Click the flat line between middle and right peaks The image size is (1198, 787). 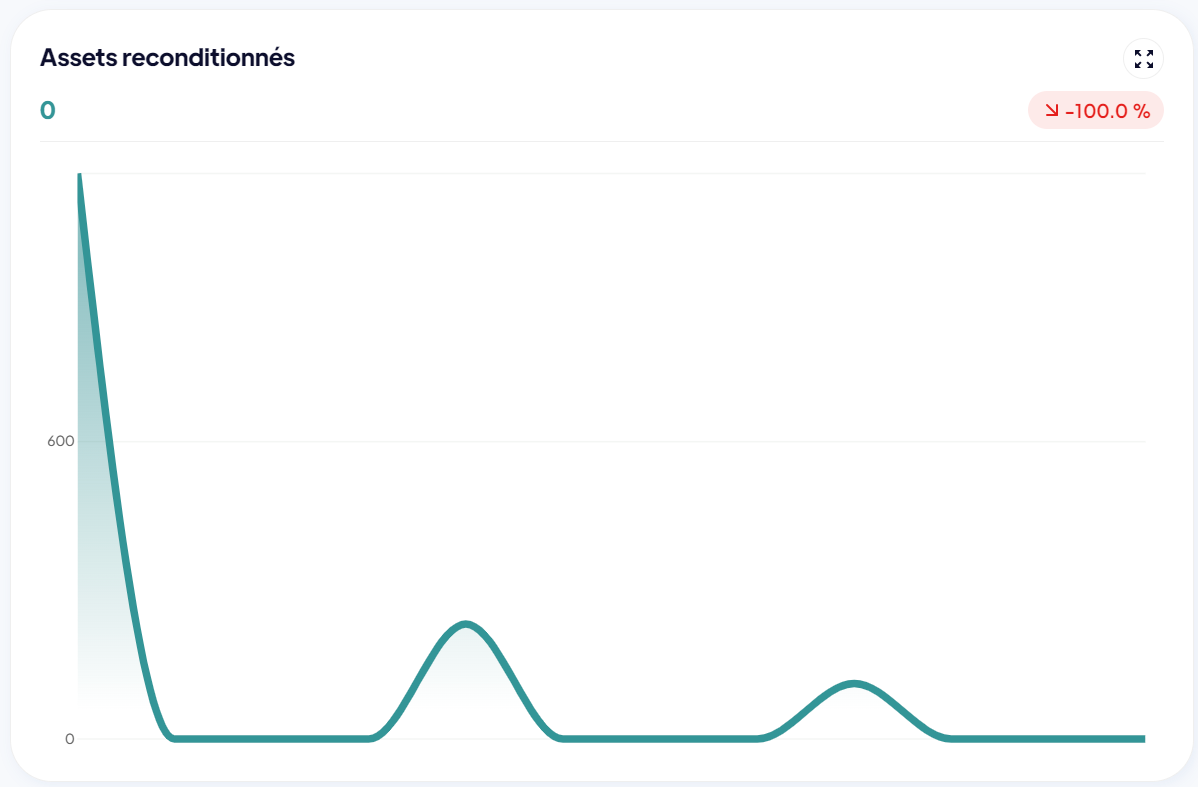(x=660, y=739)
